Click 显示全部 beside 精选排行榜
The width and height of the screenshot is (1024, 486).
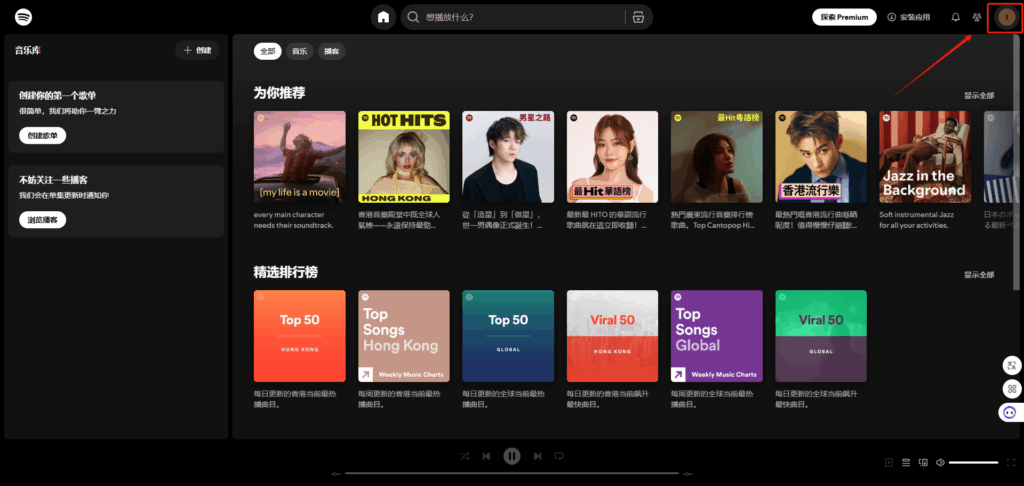[979, 274]
